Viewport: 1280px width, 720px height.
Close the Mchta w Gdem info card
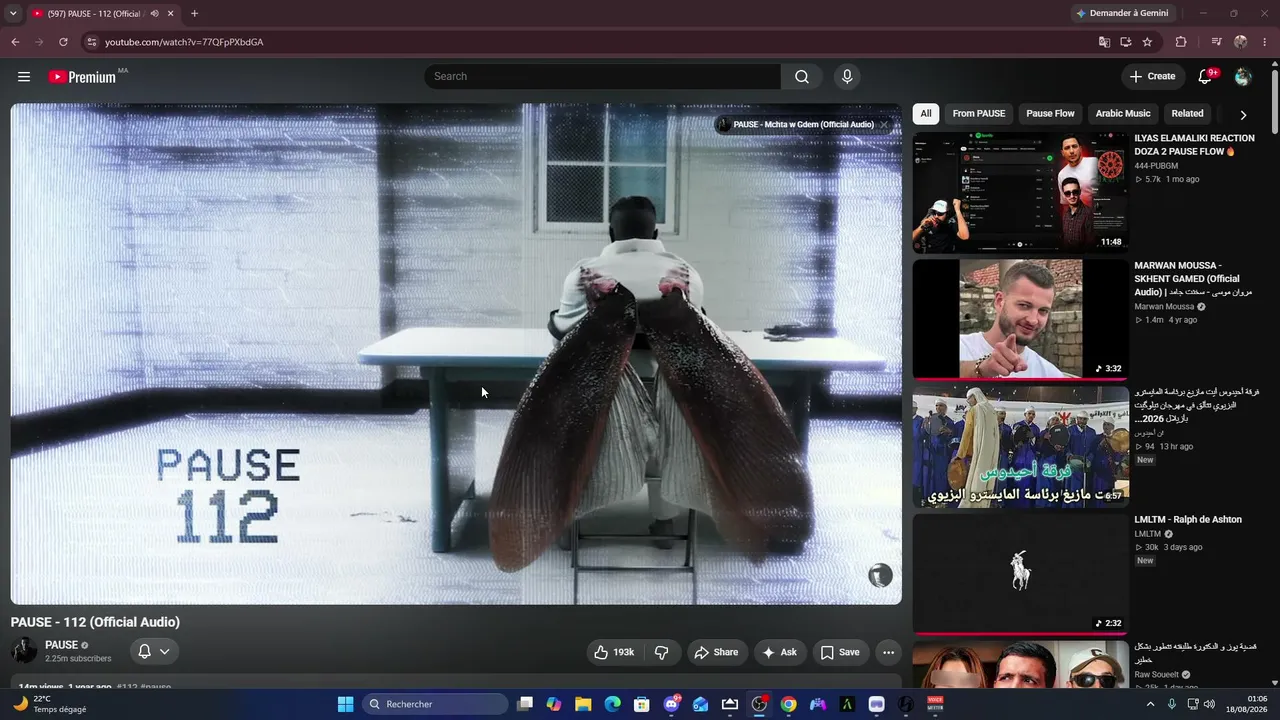tap(884, 125)
